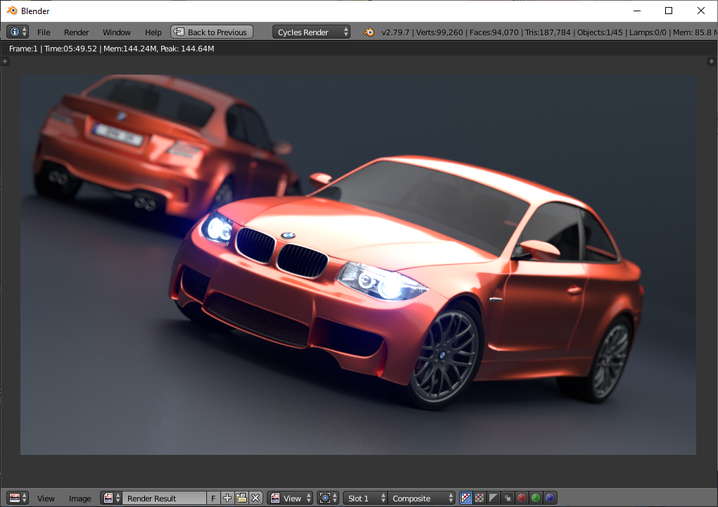Screen dimensions: 718x507
Task: Click the top-right area split corner
Action: pyautogui.click(x=712, y=61)
